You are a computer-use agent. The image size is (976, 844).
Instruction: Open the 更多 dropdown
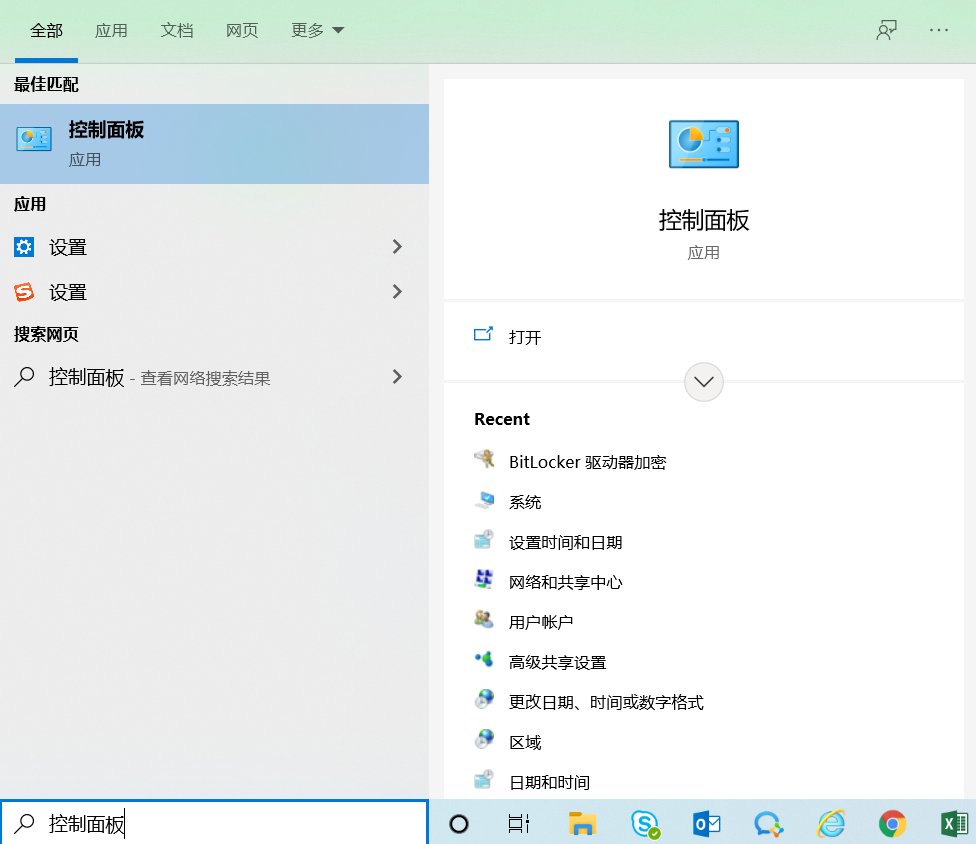tap(316, 30)
